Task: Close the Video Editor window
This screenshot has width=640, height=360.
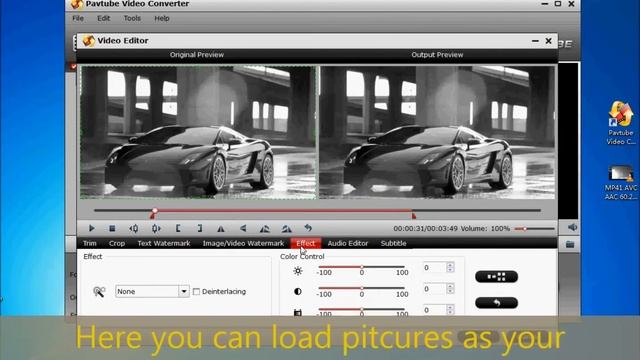Action: (x=549, y=41)
